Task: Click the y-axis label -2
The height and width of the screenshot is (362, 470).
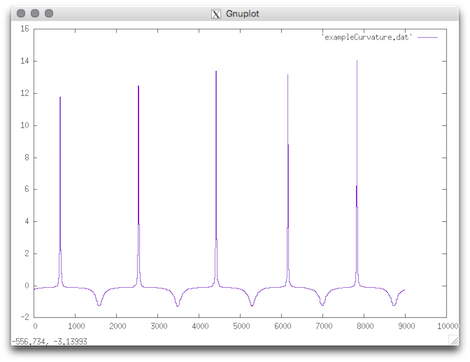Action: point(25,317)
